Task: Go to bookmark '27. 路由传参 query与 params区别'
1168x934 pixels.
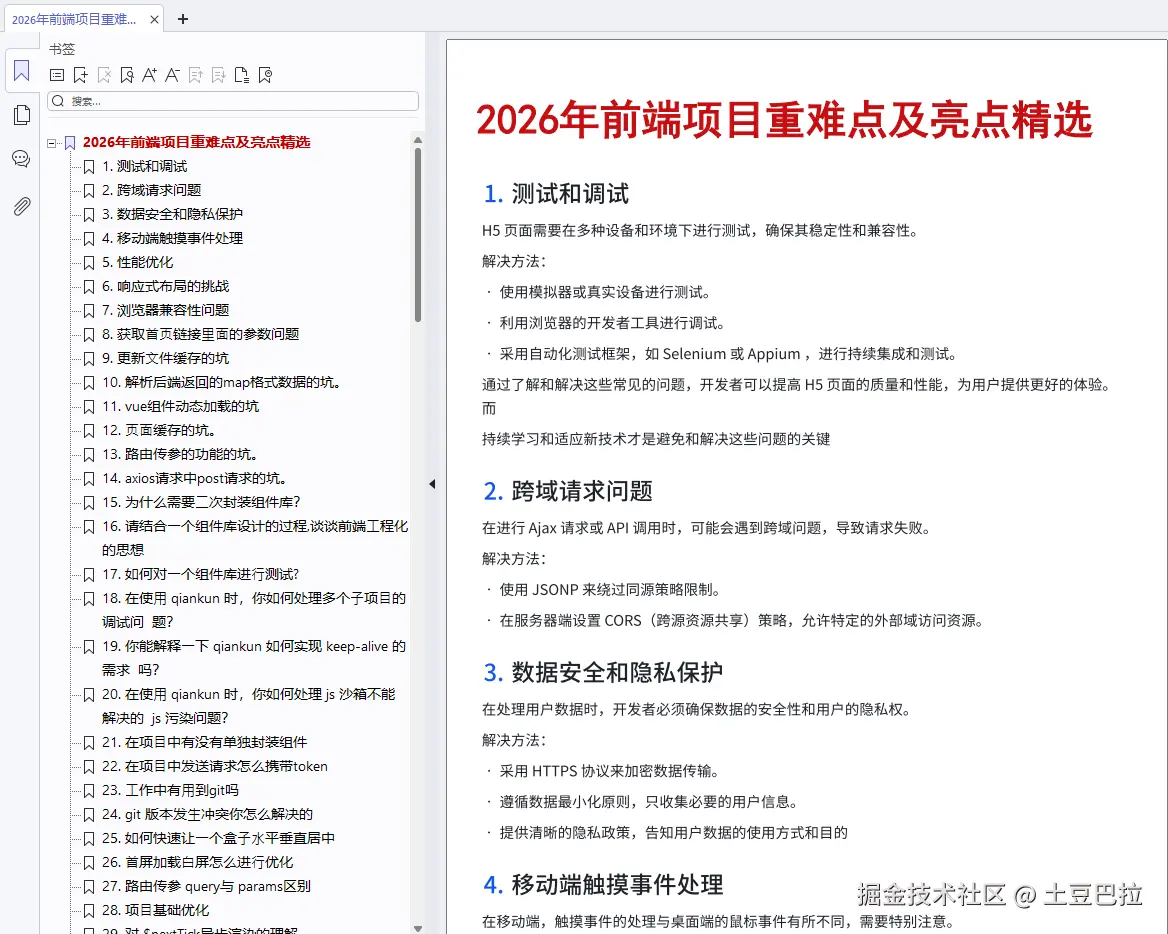Action: [x=206, y=886]
